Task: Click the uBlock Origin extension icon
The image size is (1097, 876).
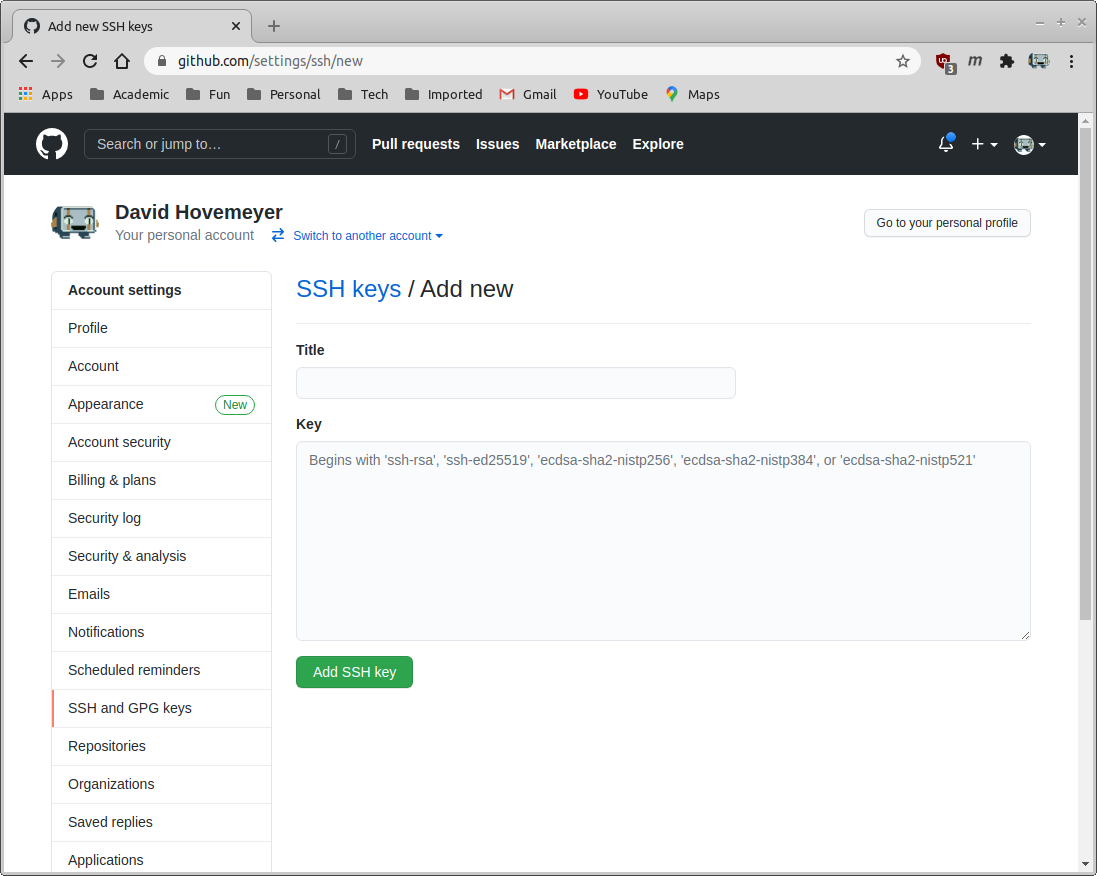Action: click(944, 61)
